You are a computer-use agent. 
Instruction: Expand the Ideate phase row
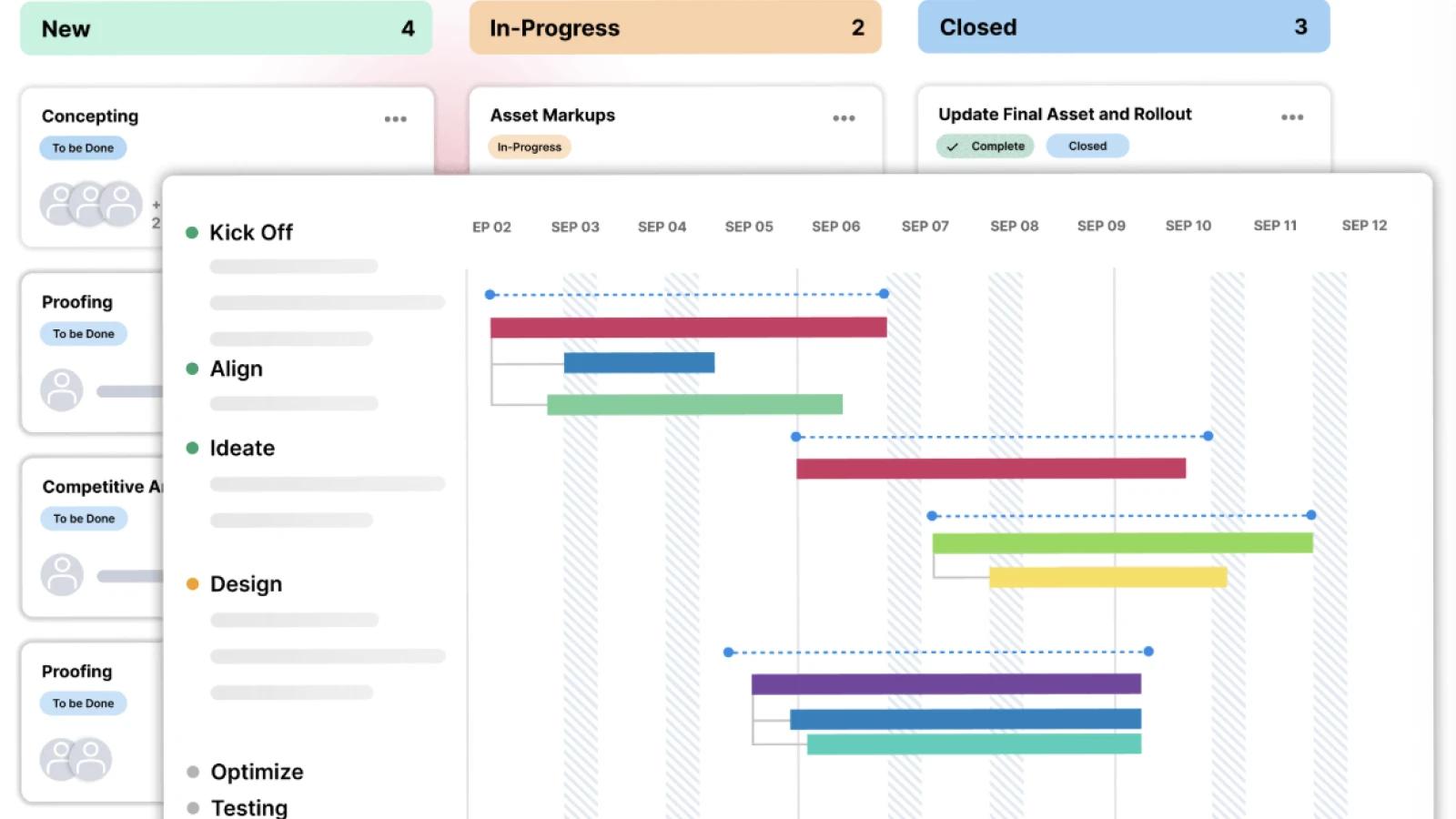[x=242, y=448]
